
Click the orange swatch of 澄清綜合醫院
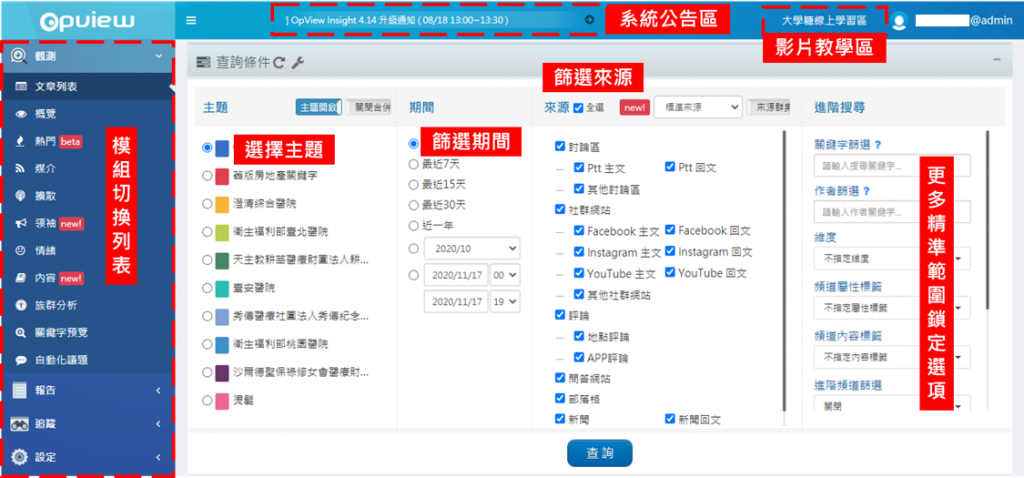click(222, 204)
